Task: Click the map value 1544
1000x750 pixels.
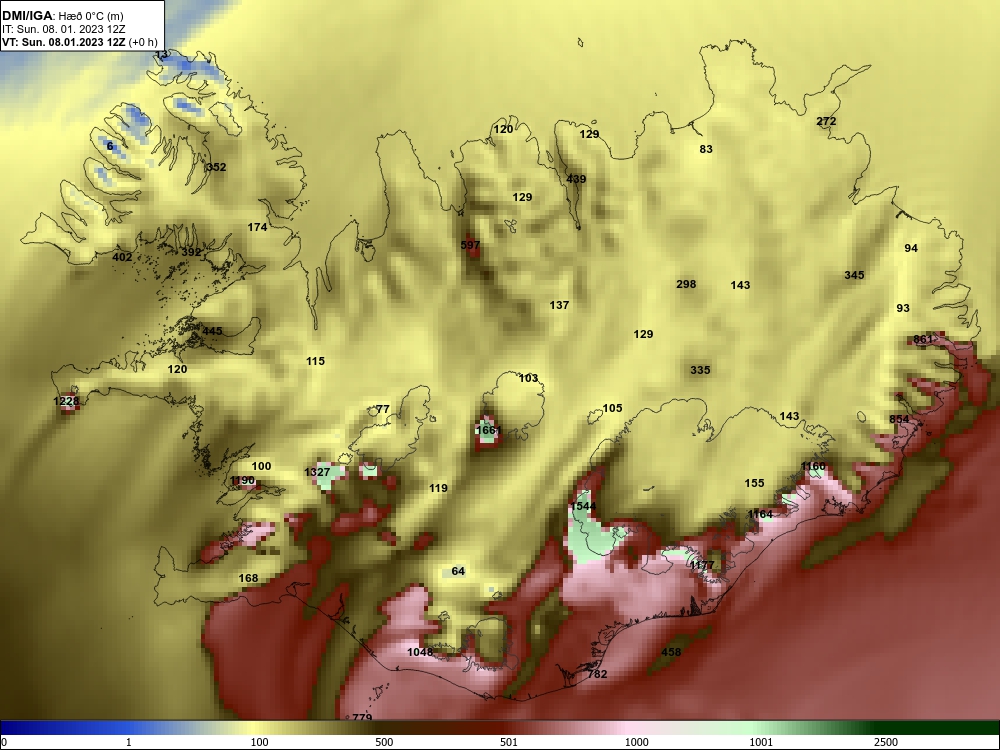Action: click(583, 506)
